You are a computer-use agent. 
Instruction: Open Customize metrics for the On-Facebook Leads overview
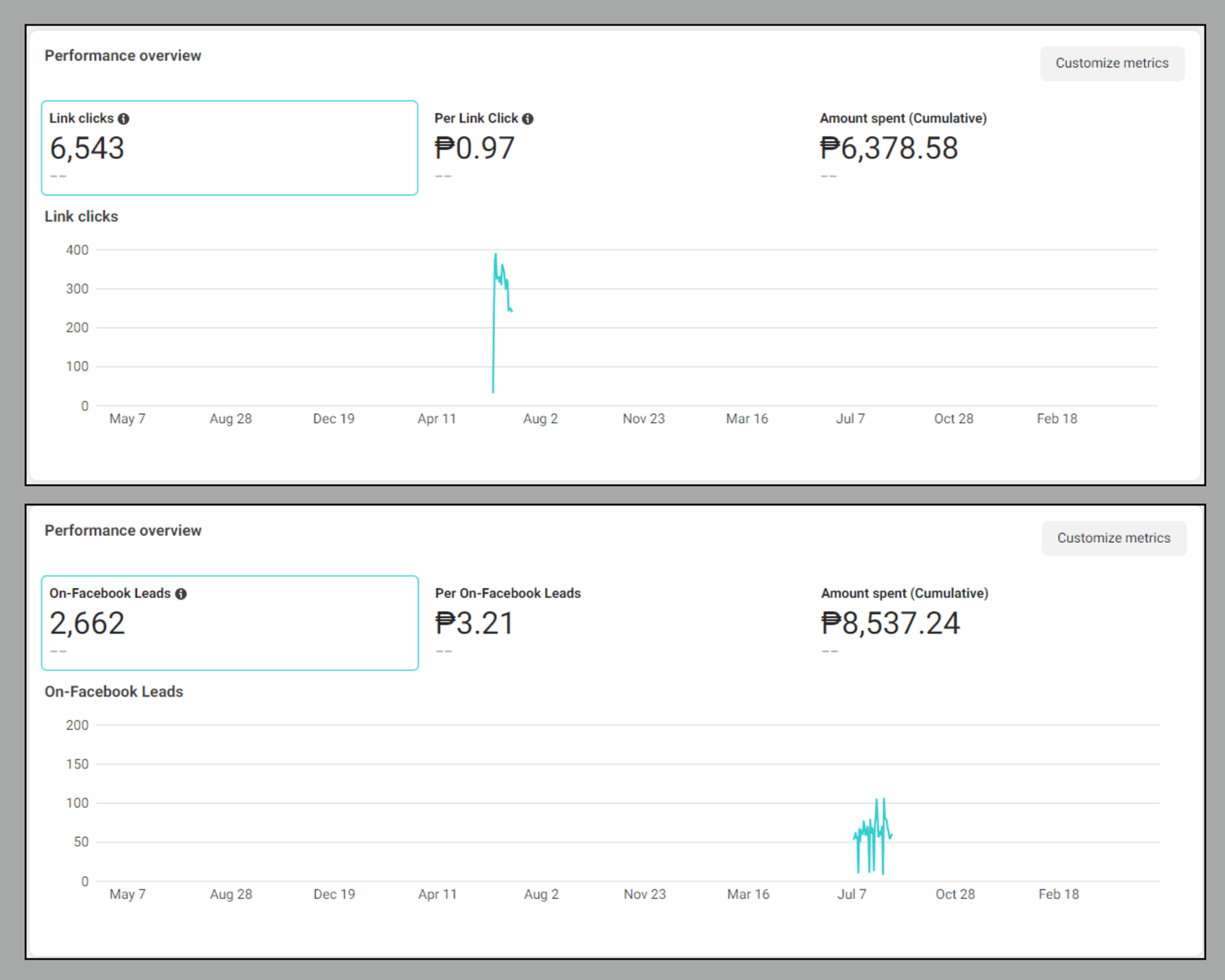(x=1113, y=538)
